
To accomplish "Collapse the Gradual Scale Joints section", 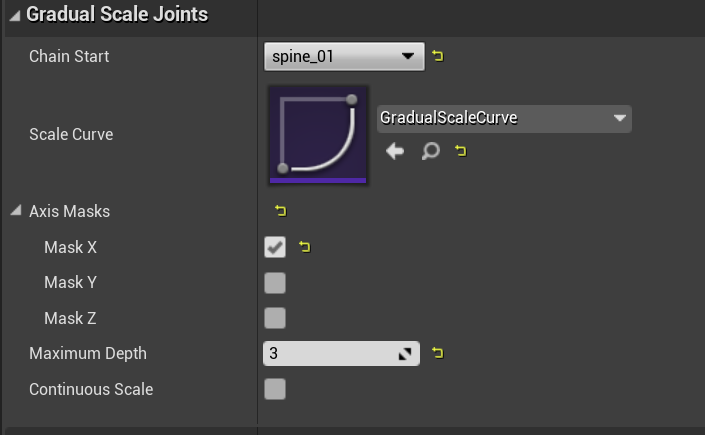I will [x=15, y=16].
